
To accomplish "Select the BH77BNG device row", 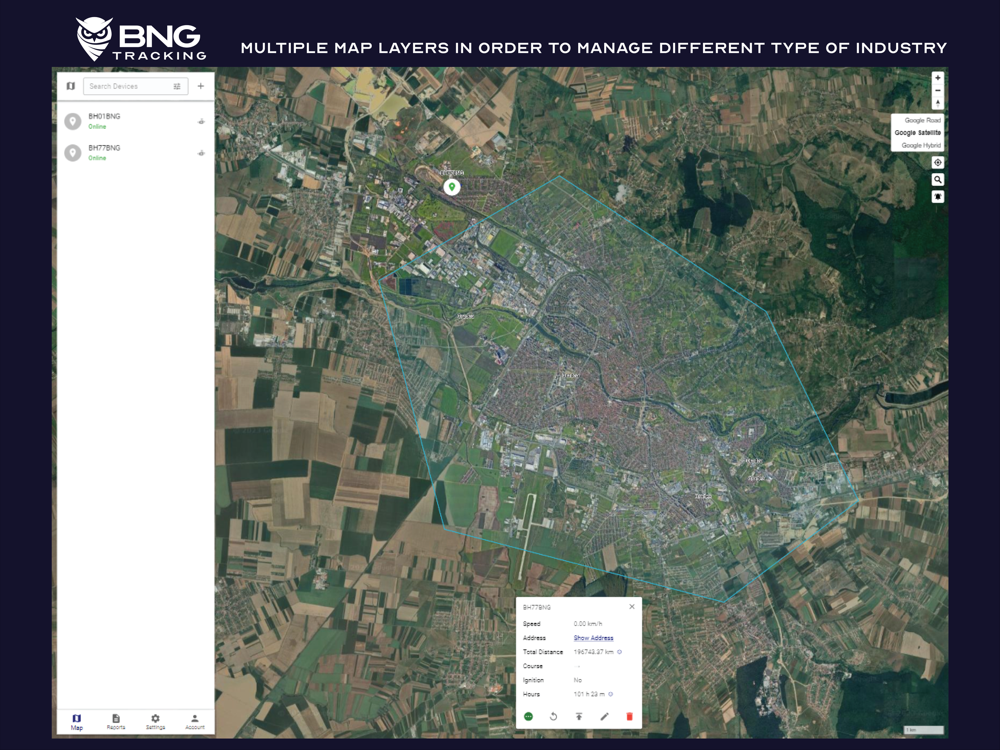I will [136, 152].
